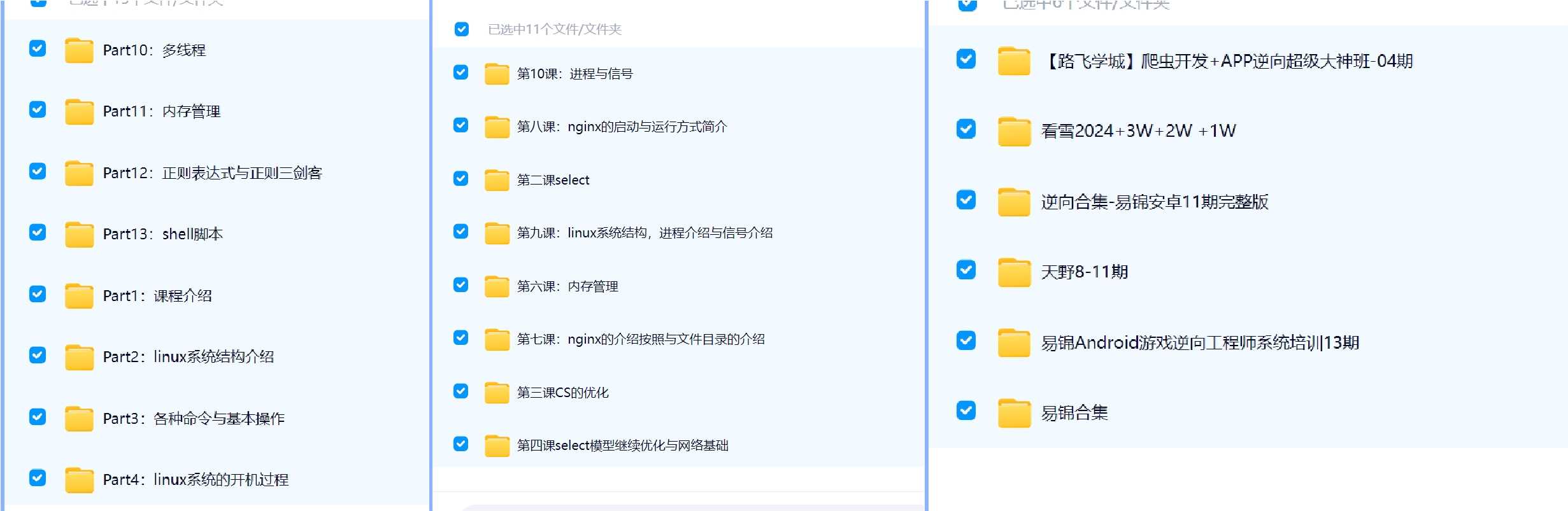
Task: Uncheck the Part13：shell脚本 checkbox
Action: coord(38,232)
